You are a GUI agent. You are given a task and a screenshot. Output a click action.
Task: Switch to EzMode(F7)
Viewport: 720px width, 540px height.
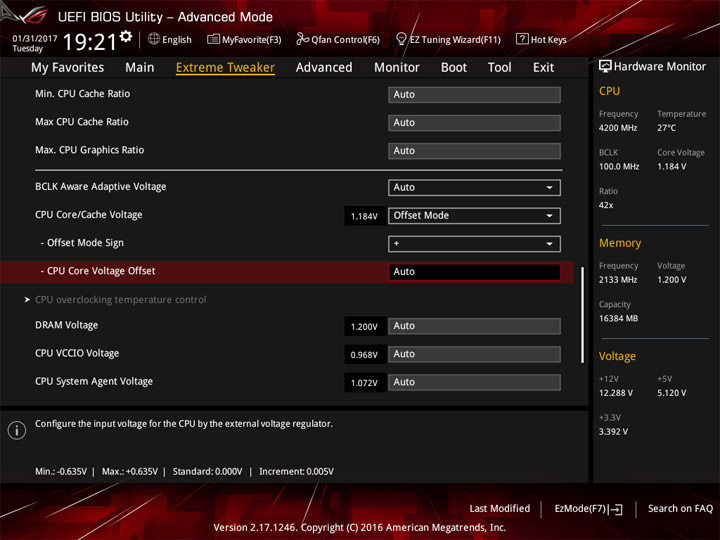click(588, 509)
